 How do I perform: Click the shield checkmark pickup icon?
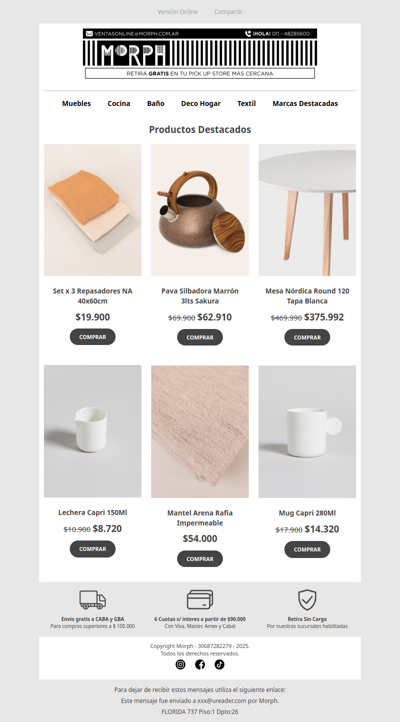(x=307, y=600)
